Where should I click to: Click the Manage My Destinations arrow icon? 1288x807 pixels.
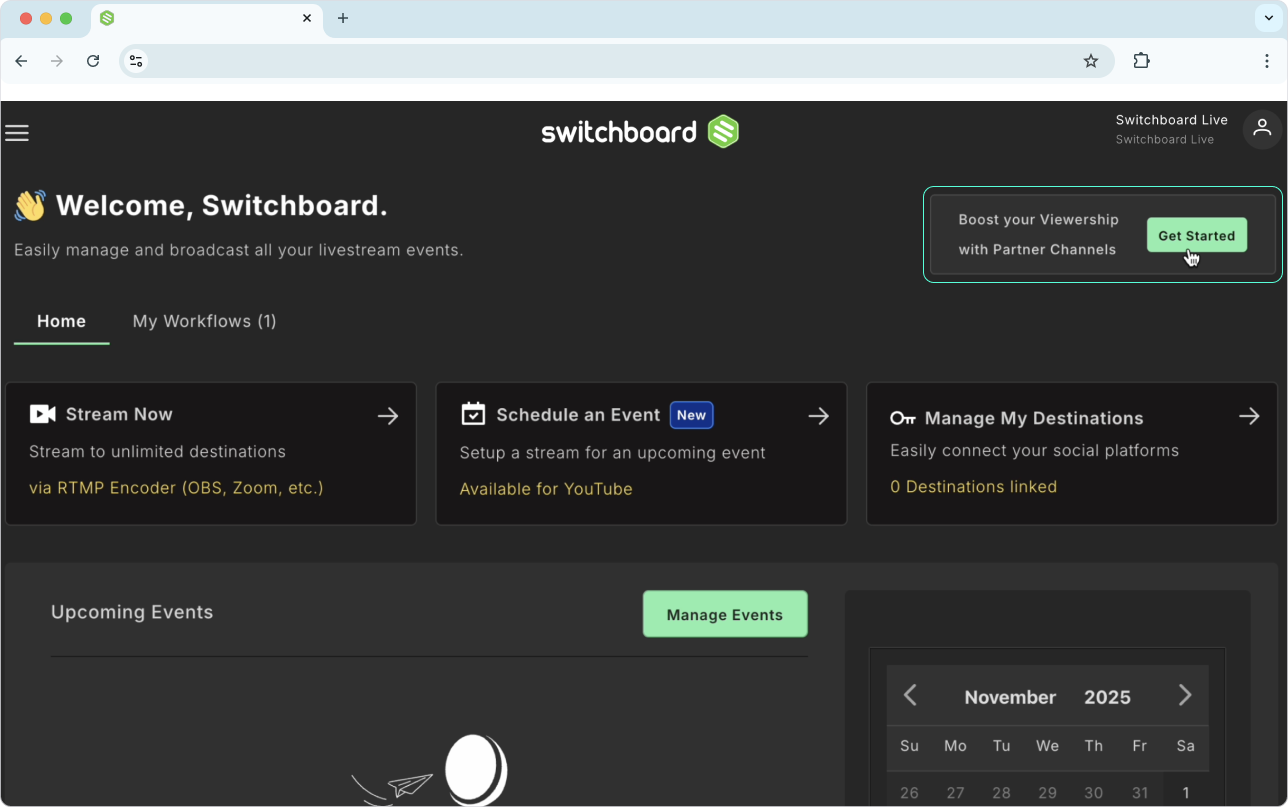[1249, 416]
